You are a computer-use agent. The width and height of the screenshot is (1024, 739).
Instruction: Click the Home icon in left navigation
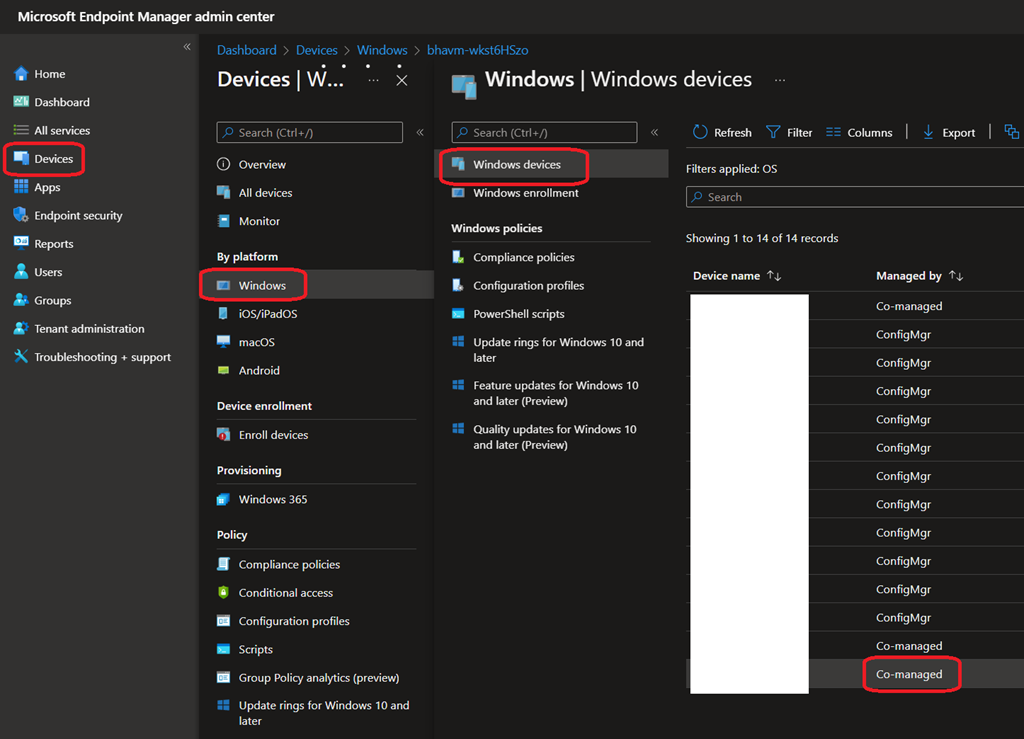(x=21, y=74)
